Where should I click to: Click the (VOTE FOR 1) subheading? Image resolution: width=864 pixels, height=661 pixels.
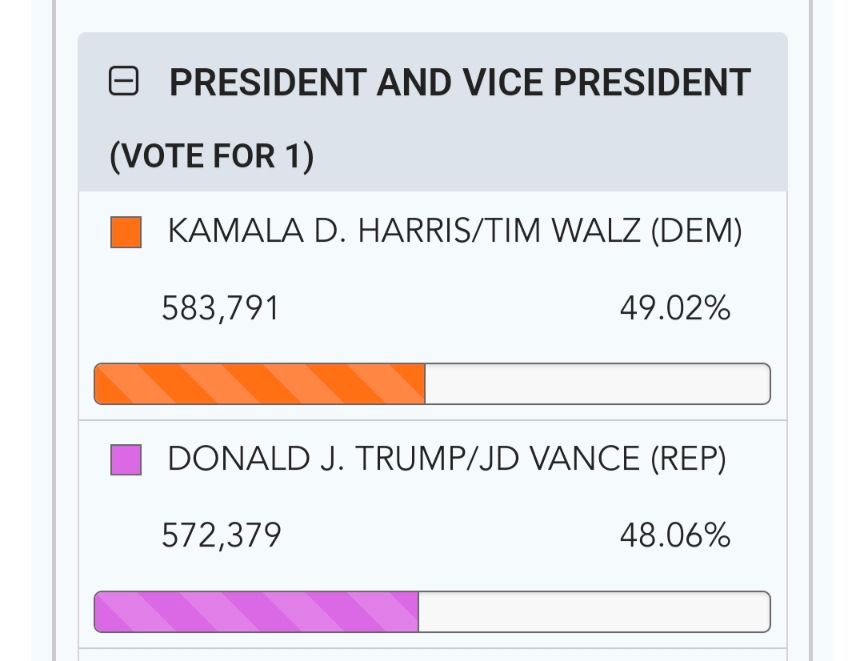(x=211, y=156)
